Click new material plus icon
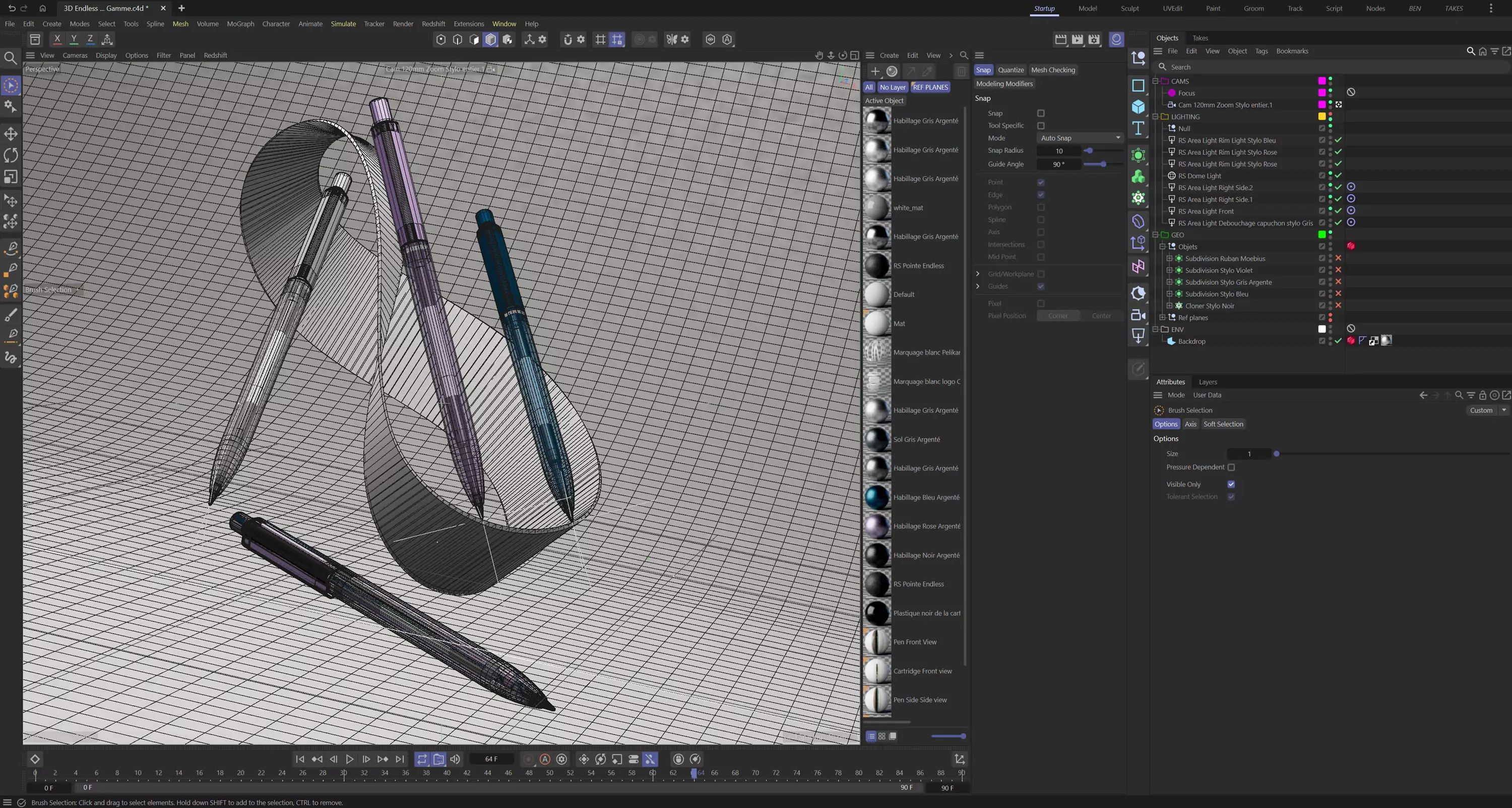 coord(875,71)
